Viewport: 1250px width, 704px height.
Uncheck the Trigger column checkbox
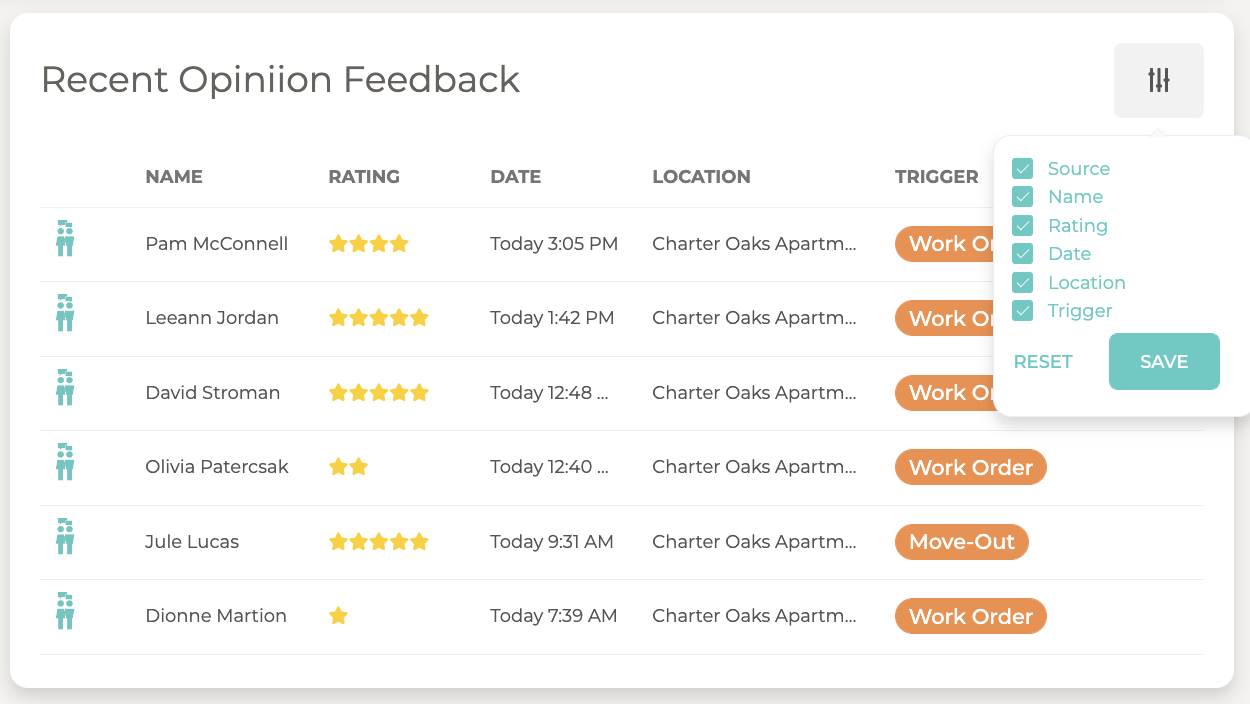1022,311
